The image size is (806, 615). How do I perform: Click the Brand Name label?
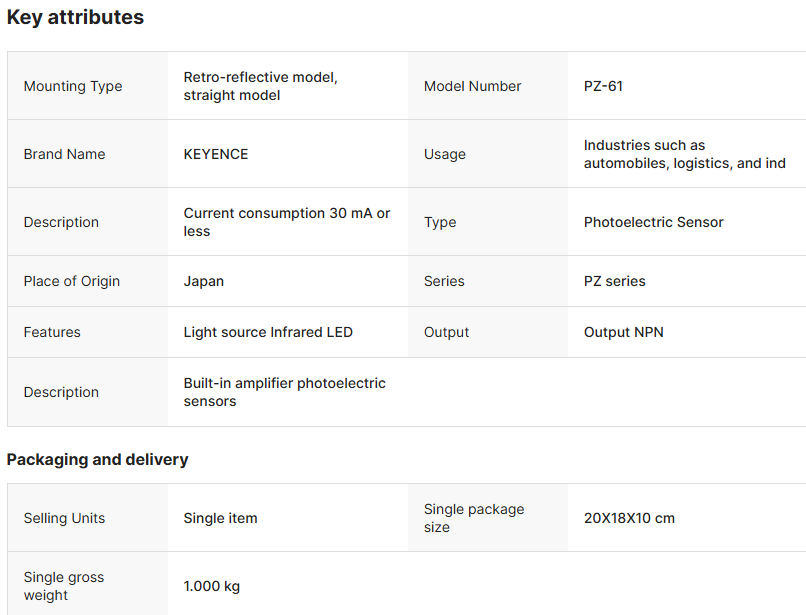pyautogui.click(x=64, y=154)
